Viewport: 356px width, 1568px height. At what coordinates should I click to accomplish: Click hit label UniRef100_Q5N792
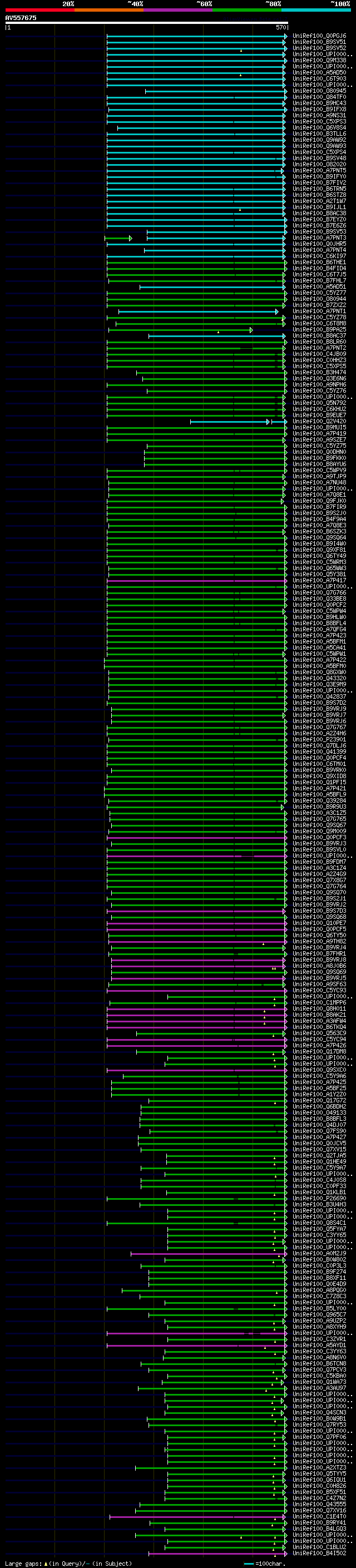319,403
